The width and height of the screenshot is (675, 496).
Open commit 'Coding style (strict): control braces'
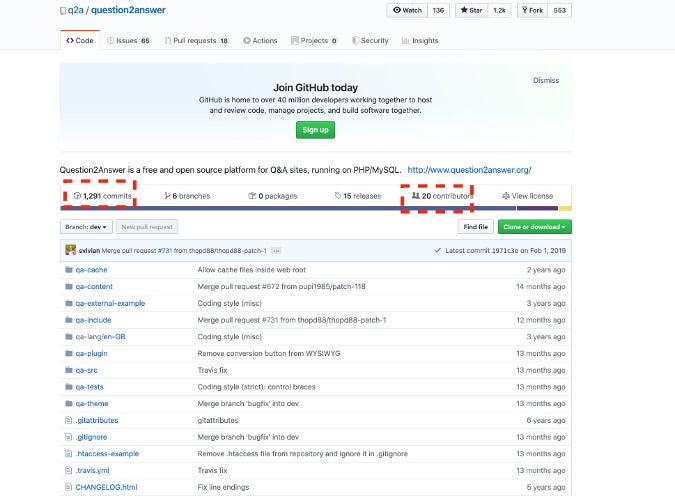(257, 387)
